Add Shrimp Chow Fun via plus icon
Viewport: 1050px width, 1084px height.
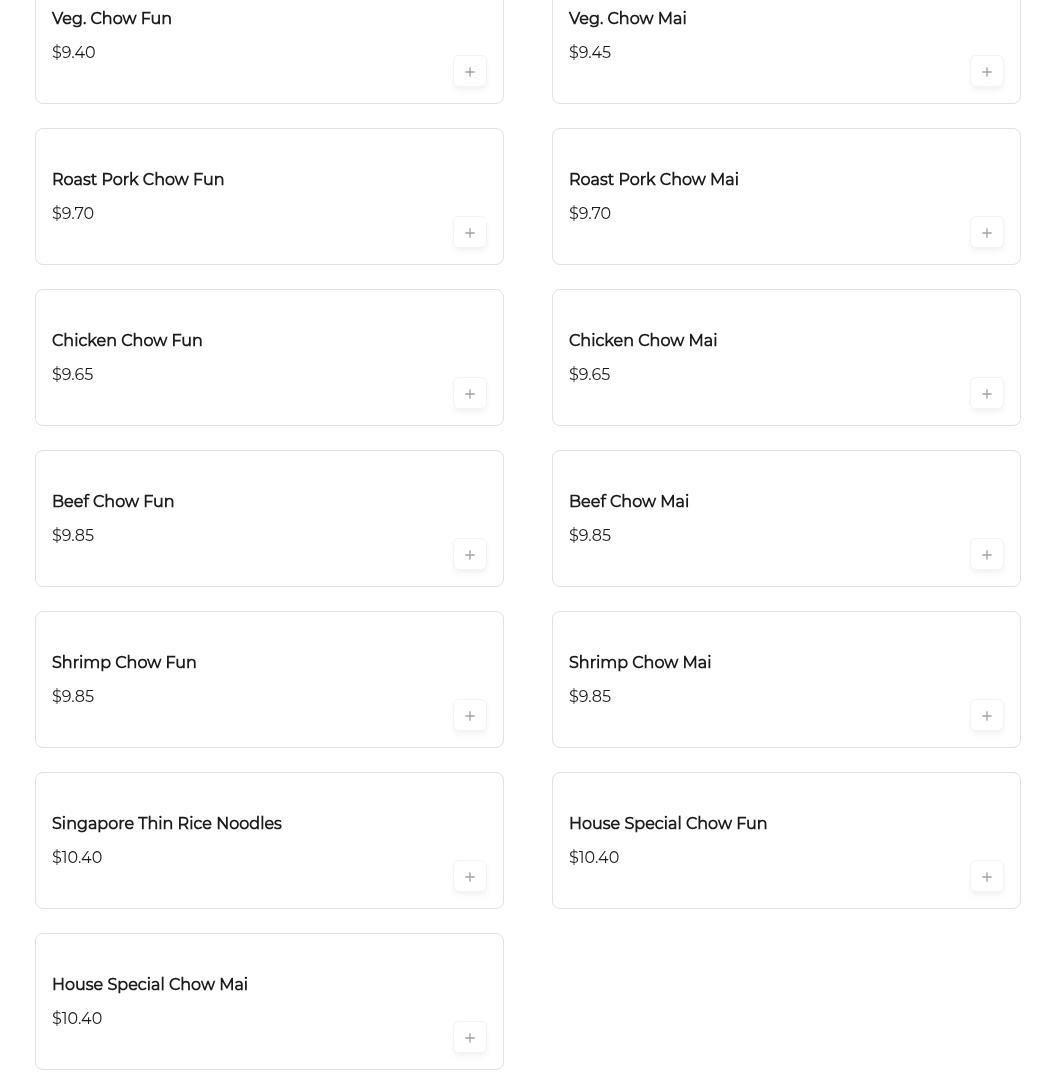(470, 716)
